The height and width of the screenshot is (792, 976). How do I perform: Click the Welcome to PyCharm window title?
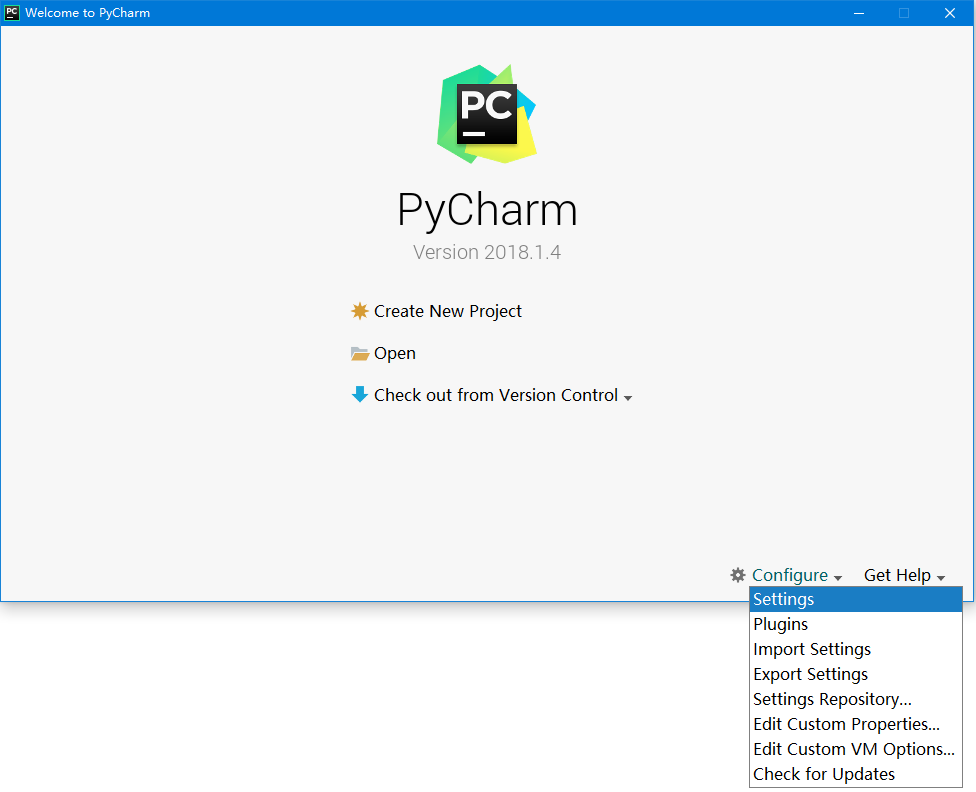click(88, 12)
